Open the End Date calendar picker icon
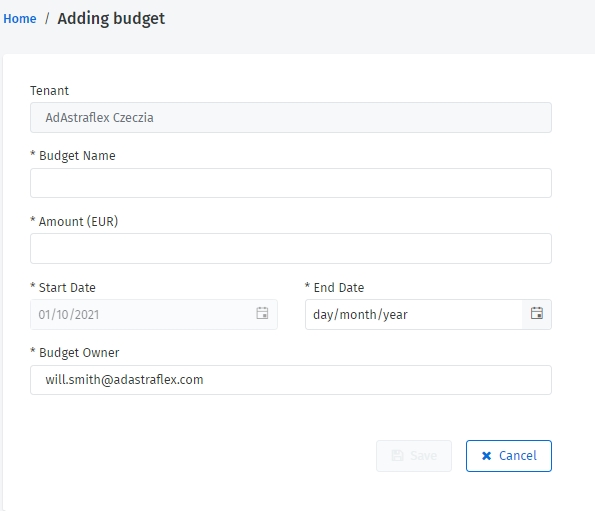 pyautogui.click(x=537, y=313)
